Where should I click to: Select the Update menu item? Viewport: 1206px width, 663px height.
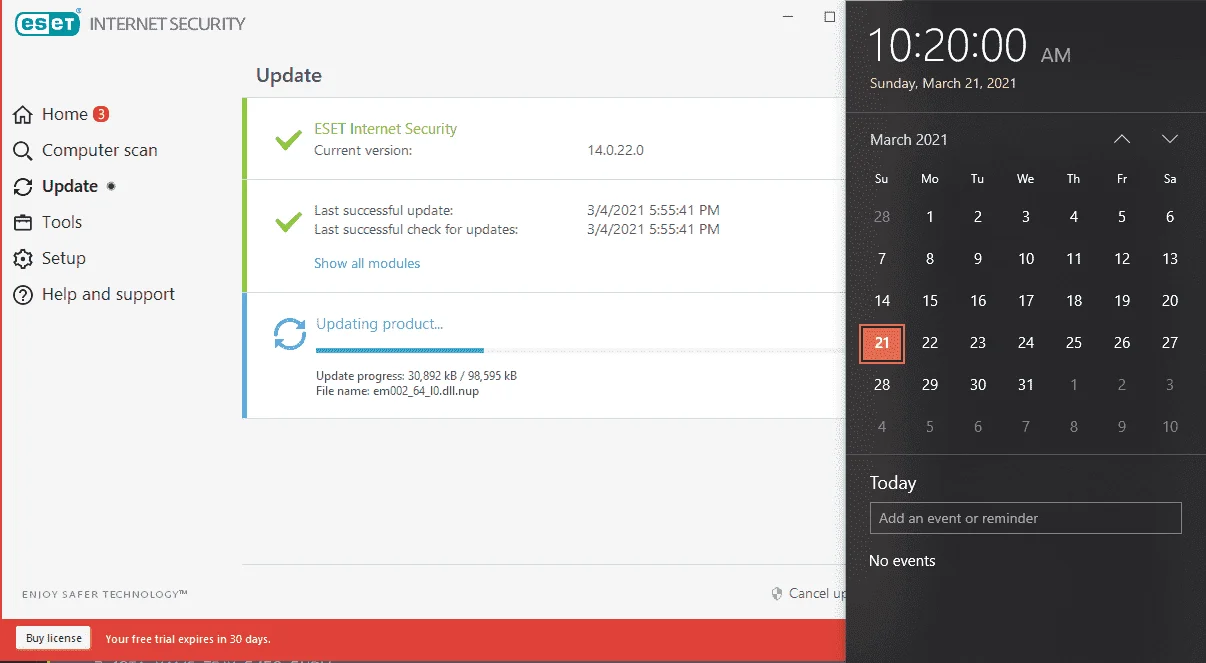[70, 187]
